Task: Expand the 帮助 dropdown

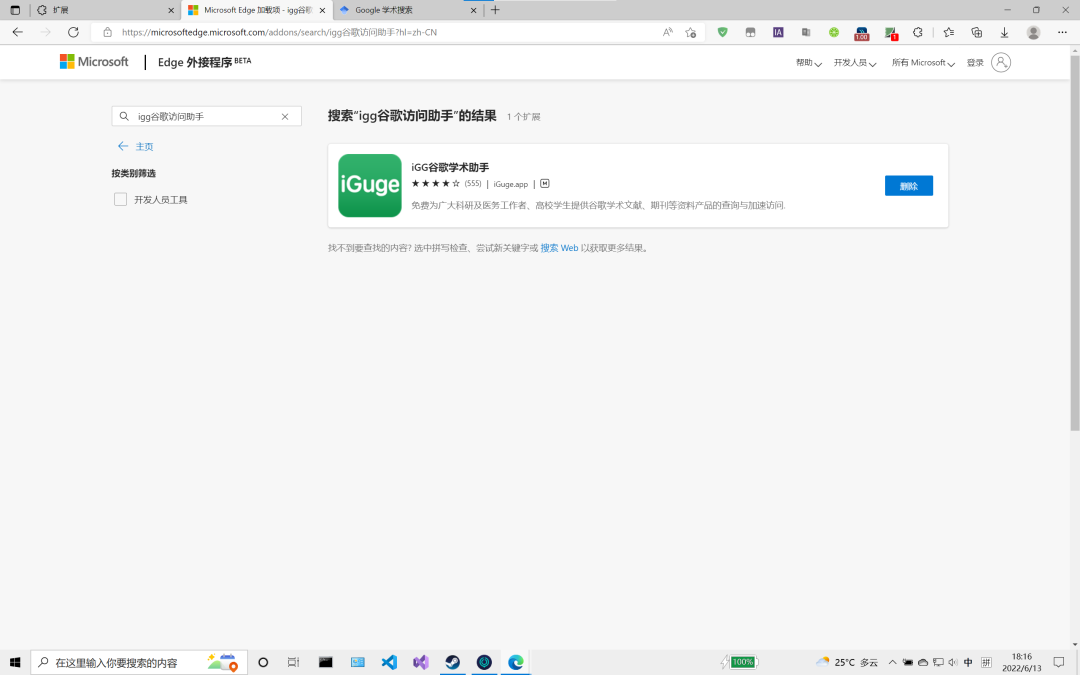Action: [x=809, y=63]
